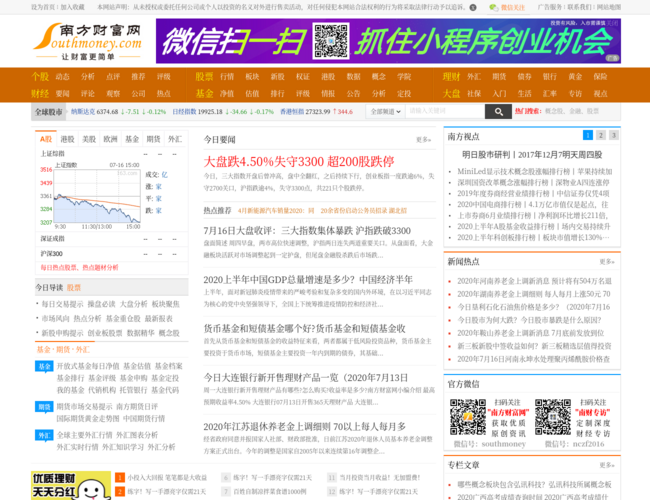Open 财经 in the orange navigation
The height and width of the screenshot is (500, 650).
coord(40,94)
